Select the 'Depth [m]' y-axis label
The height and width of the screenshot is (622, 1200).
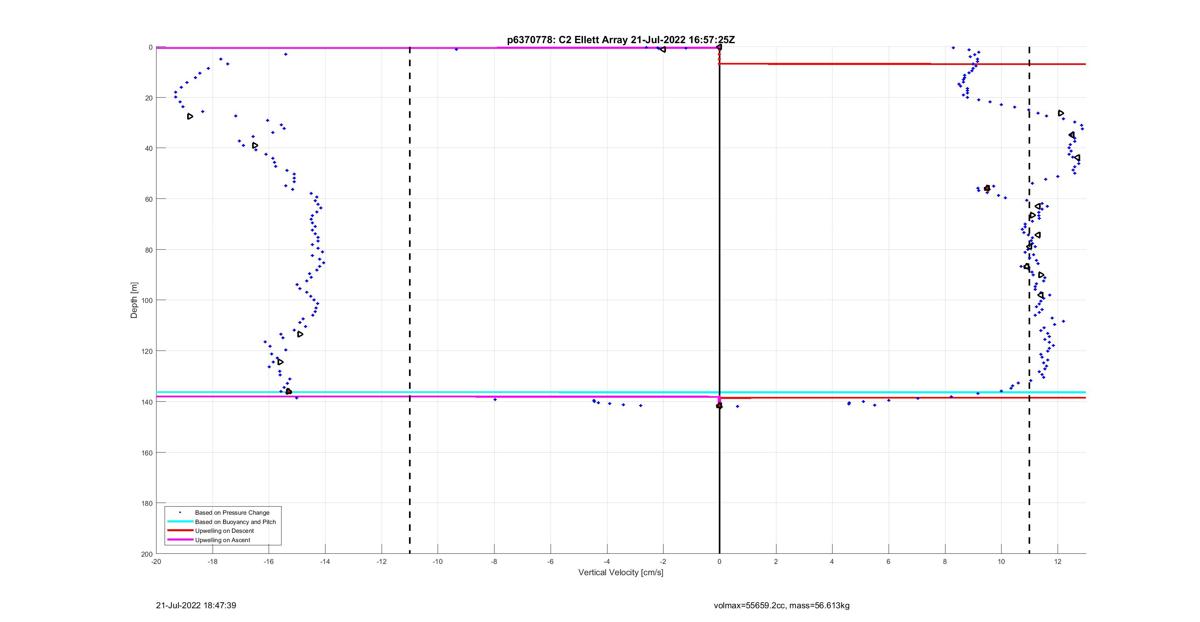pos(134,300)
